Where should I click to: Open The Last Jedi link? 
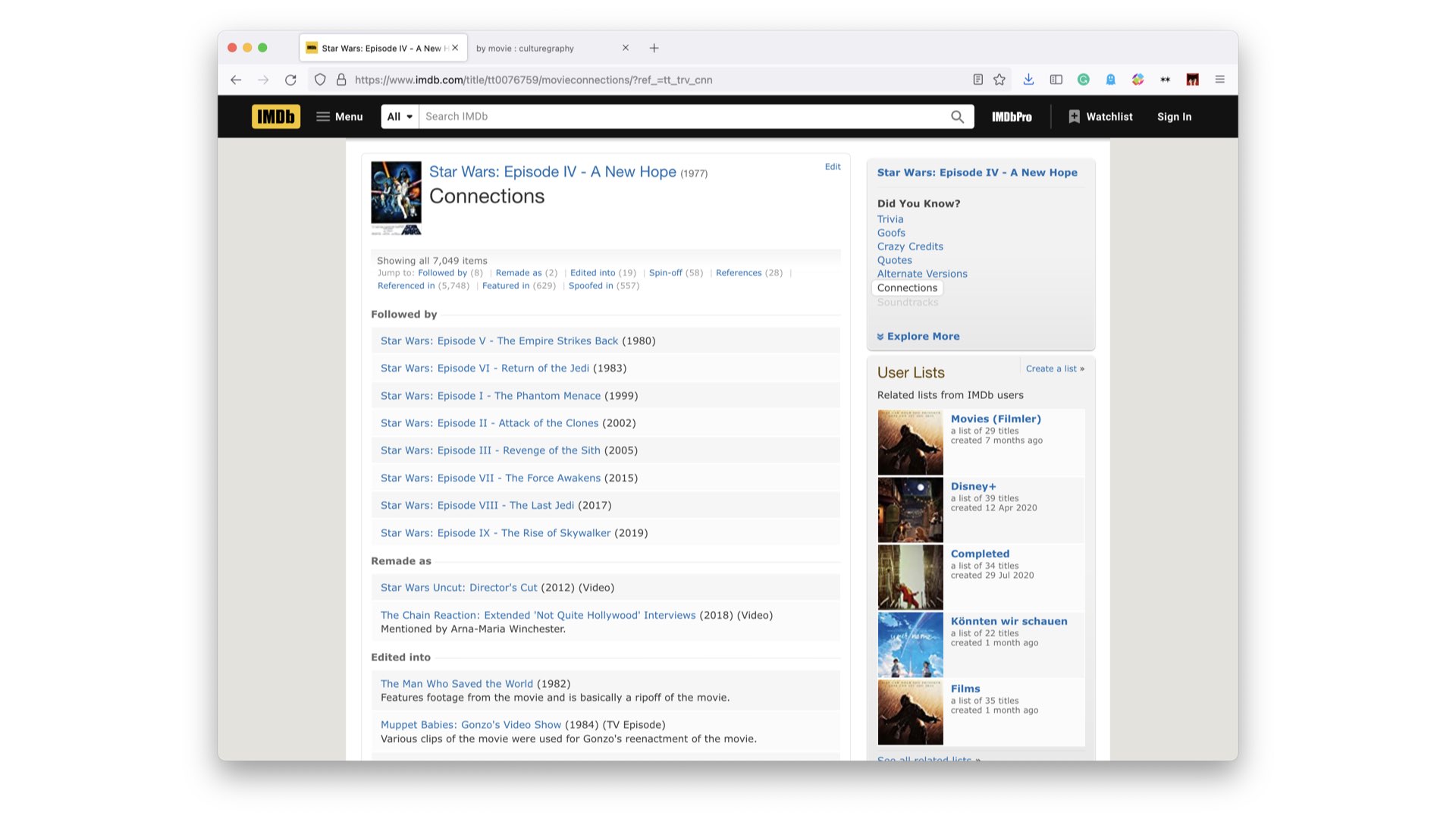click(x=477, y=506)
